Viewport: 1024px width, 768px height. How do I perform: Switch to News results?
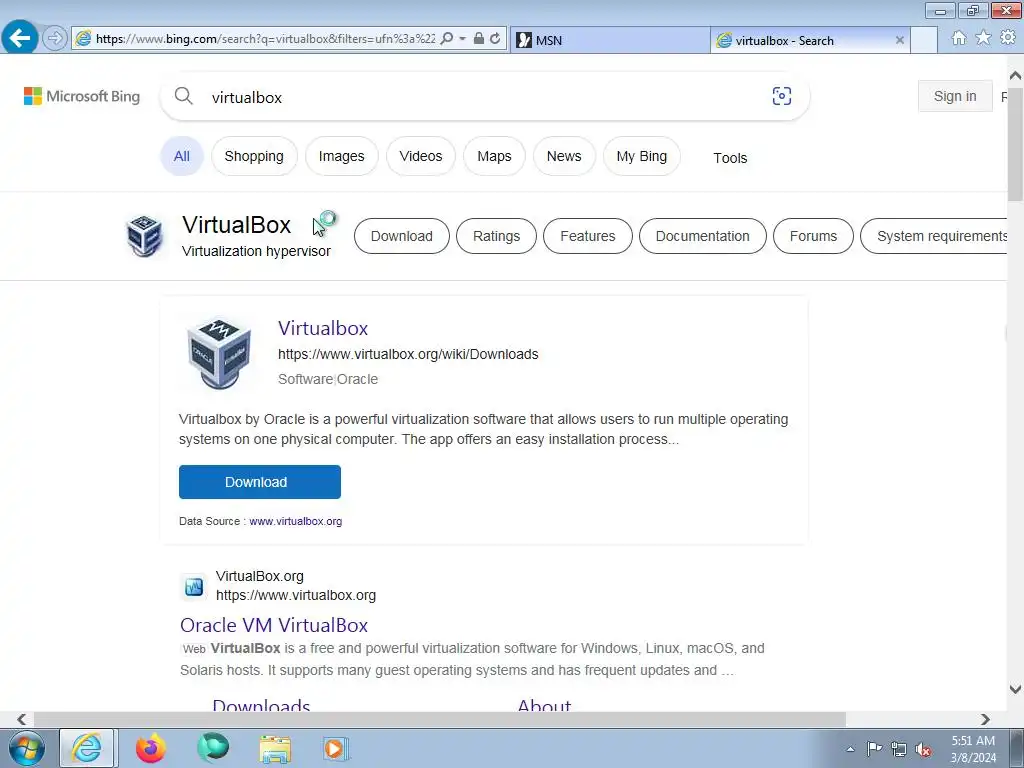point(564,156)
